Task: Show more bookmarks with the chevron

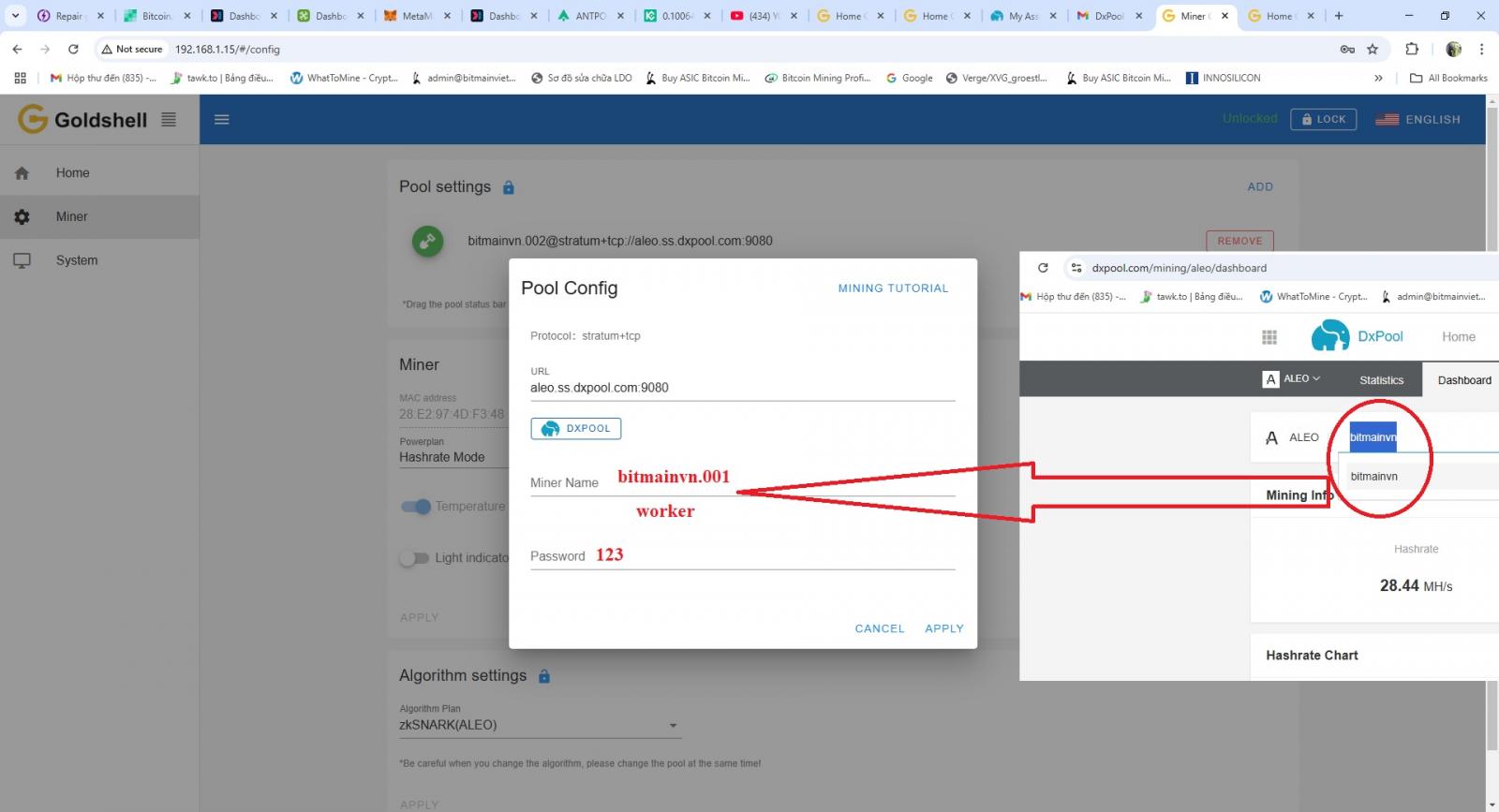Action: click(1378, 78)
